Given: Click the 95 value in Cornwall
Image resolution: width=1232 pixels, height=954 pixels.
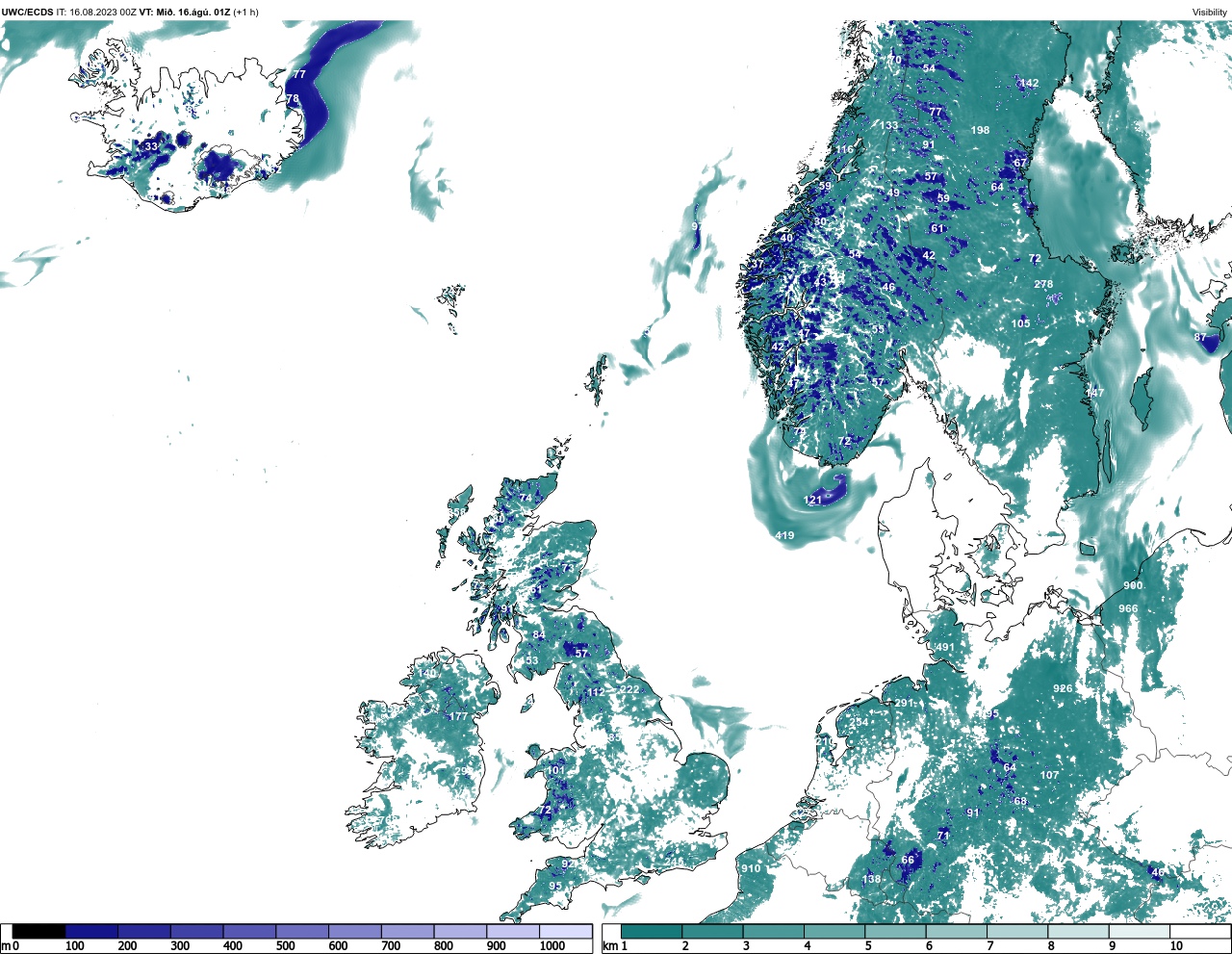Looking at the screenshot, I should [555, 886].
